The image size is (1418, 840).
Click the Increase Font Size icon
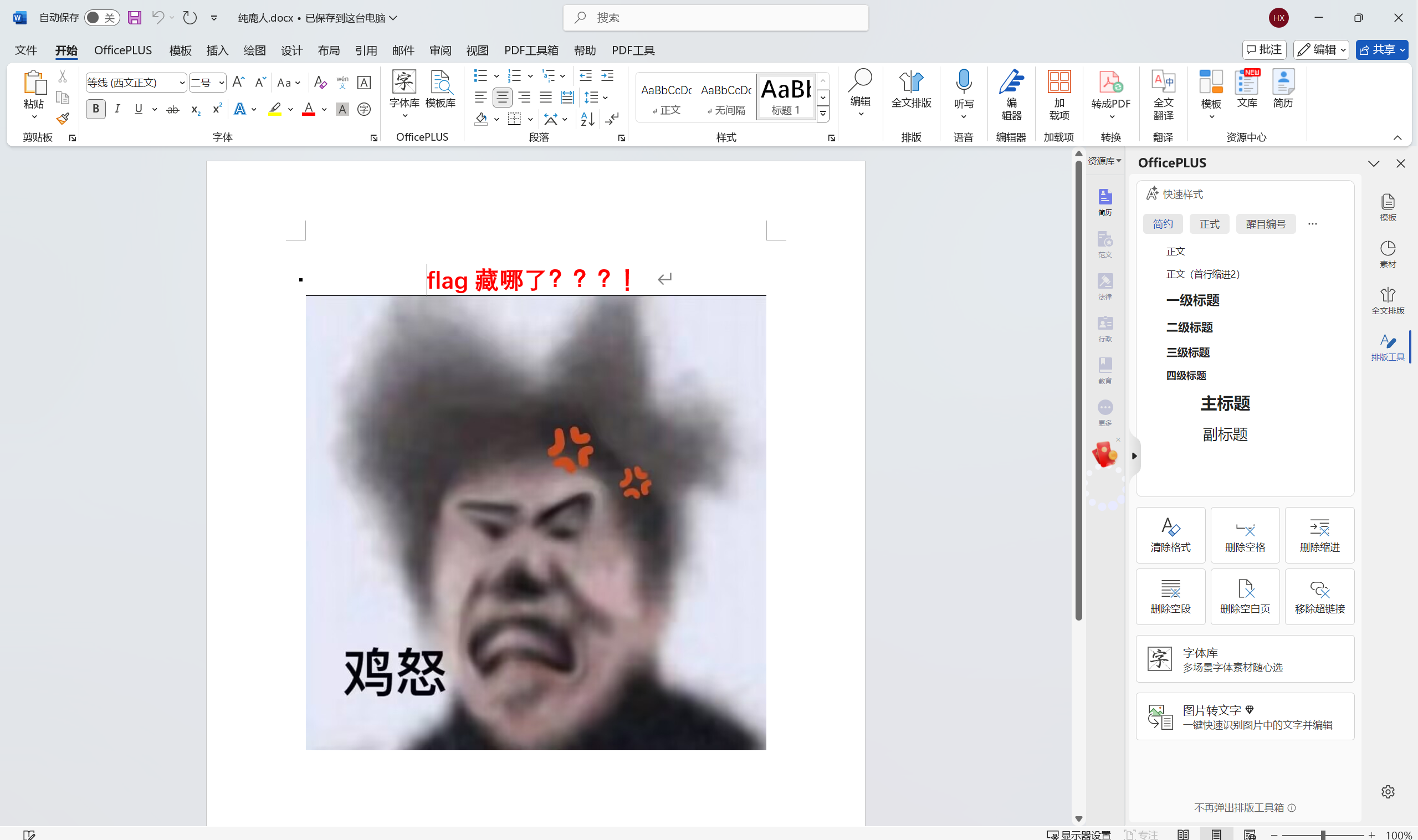coord(238,83)
